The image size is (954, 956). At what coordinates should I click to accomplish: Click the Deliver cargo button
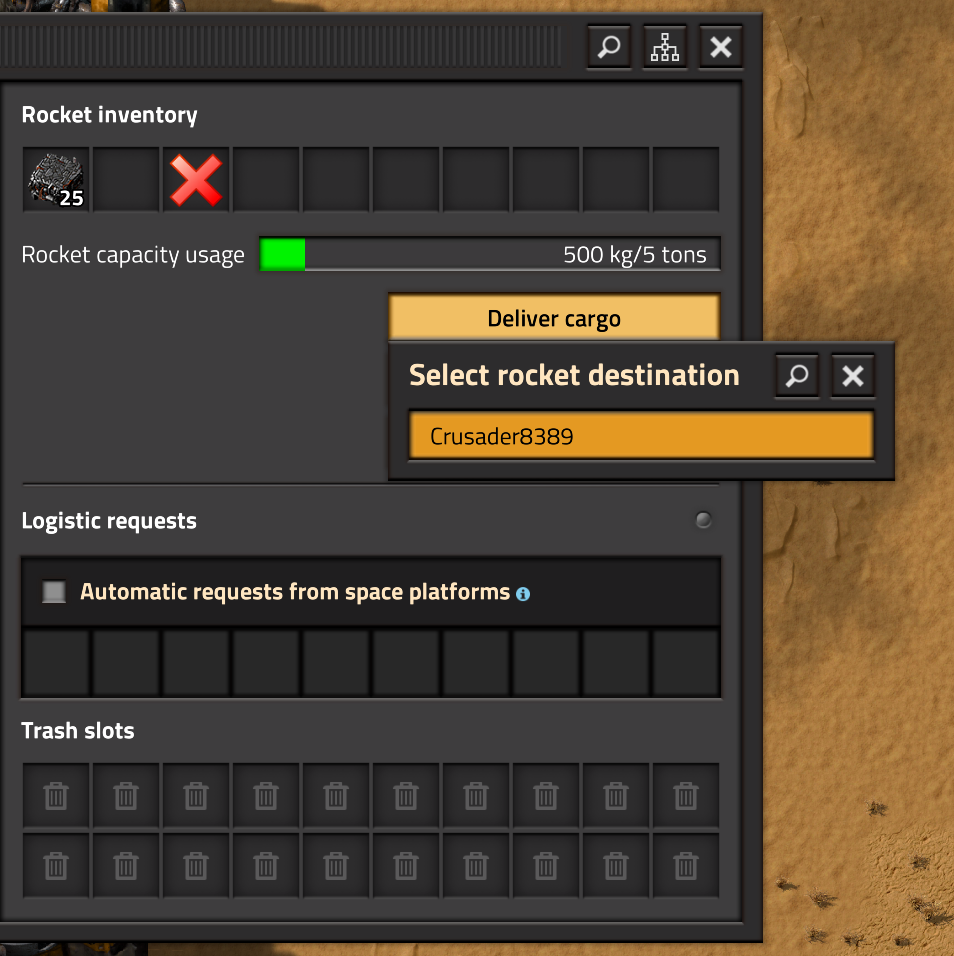(554, 318)
